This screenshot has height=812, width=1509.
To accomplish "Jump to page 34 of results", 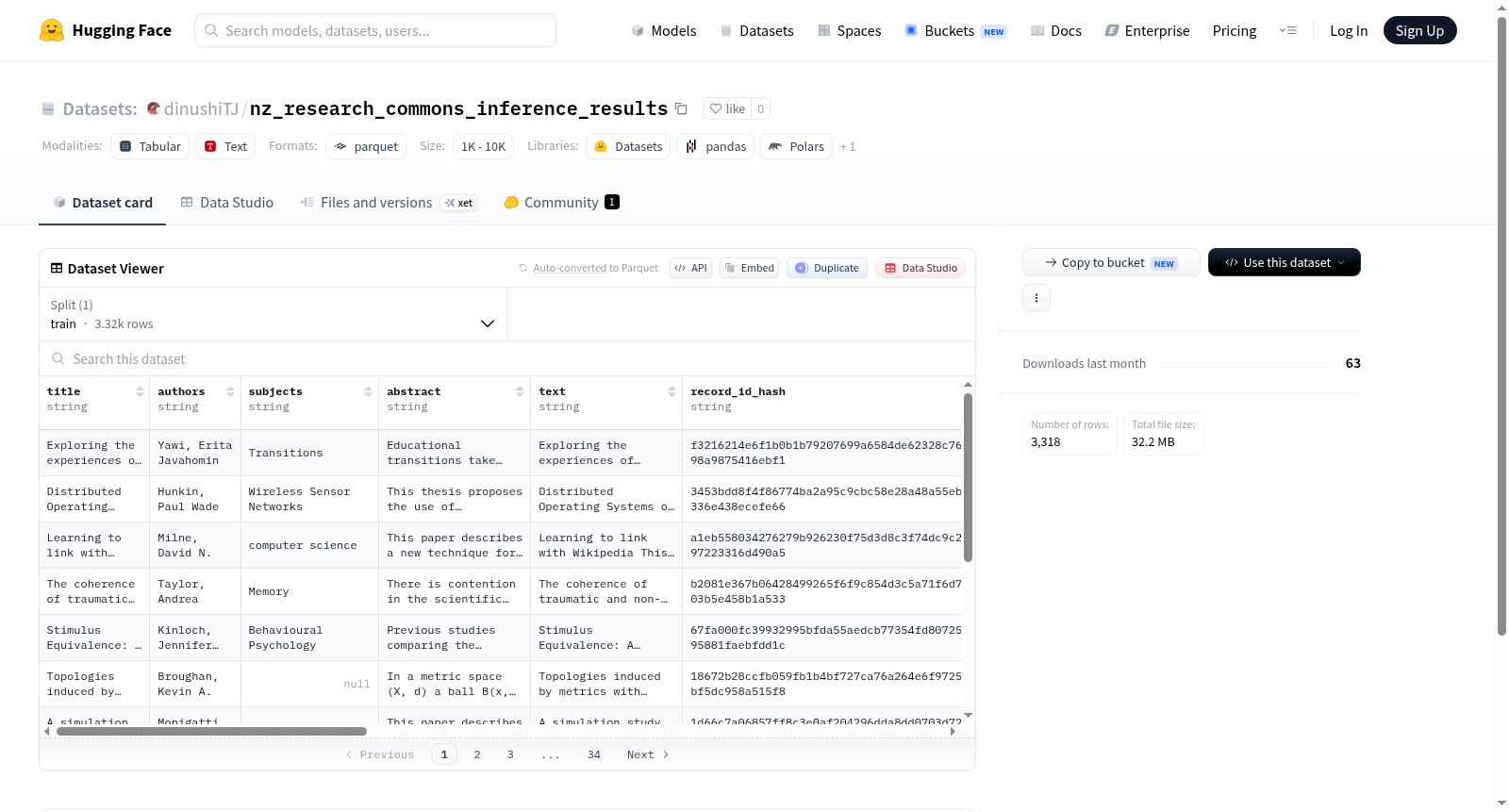I will point(594,754).
